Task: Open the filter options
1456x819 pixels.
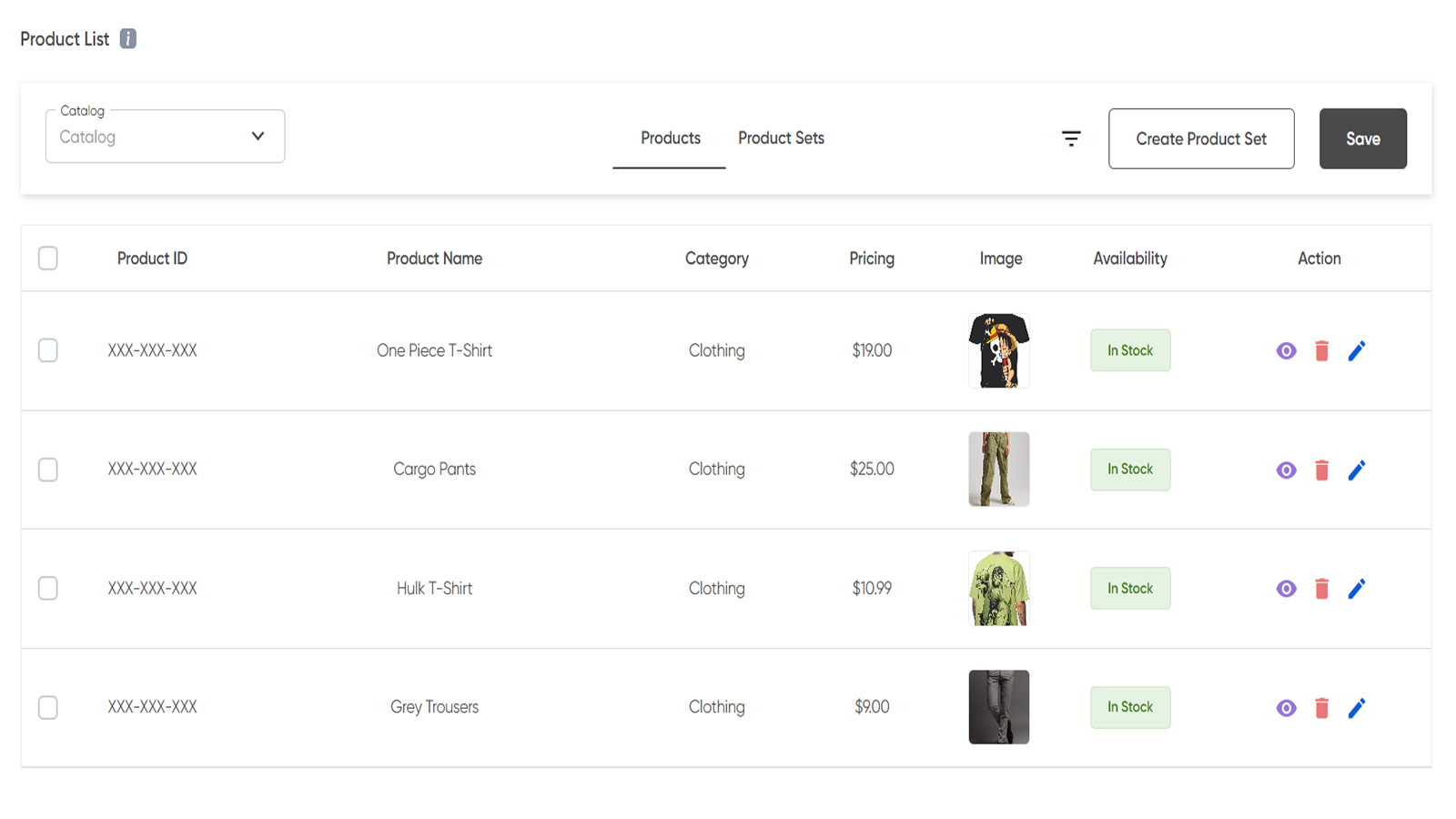Action: click(x=1073, y=138)
